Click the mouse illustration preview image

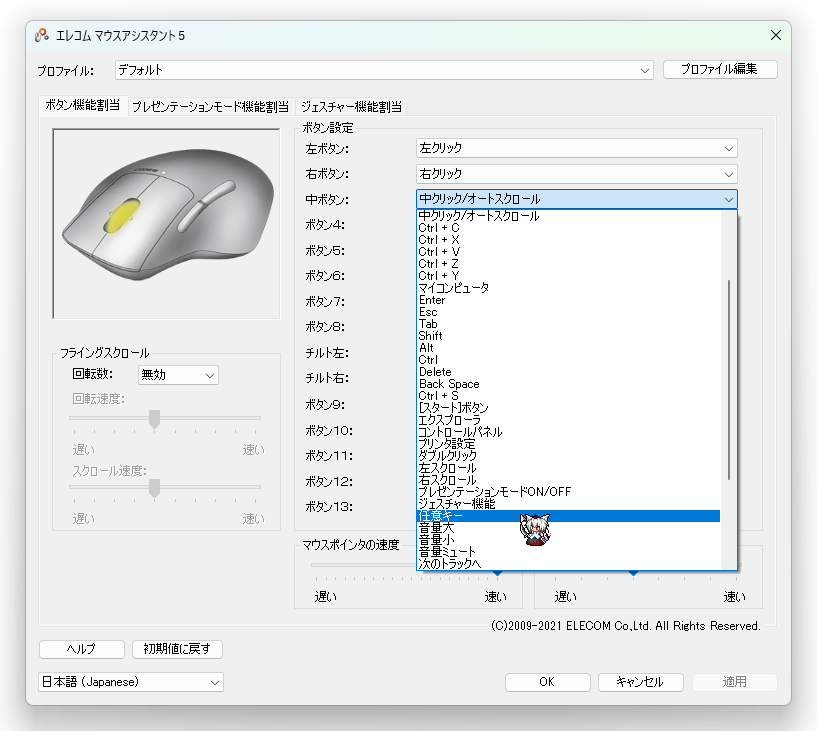click(166, 223)
